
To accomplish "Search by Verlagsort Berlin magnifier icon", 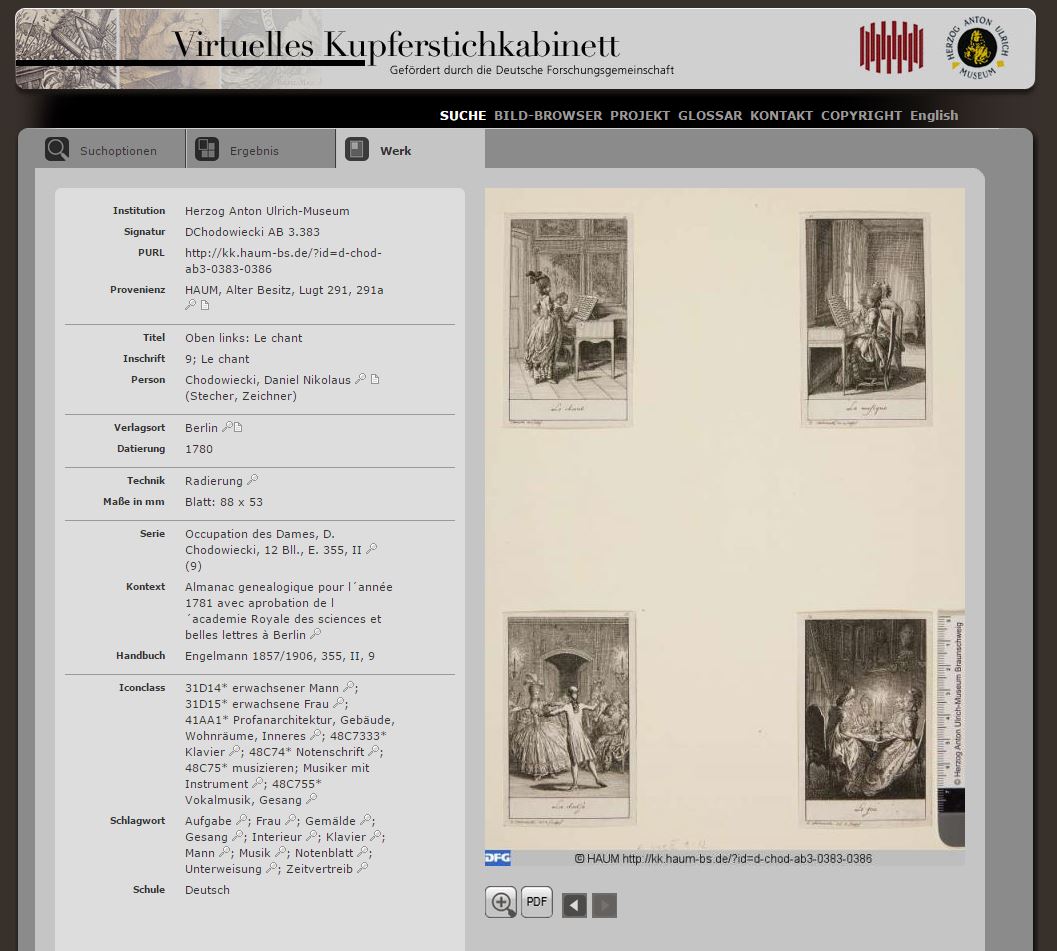I will coord(227,427).
